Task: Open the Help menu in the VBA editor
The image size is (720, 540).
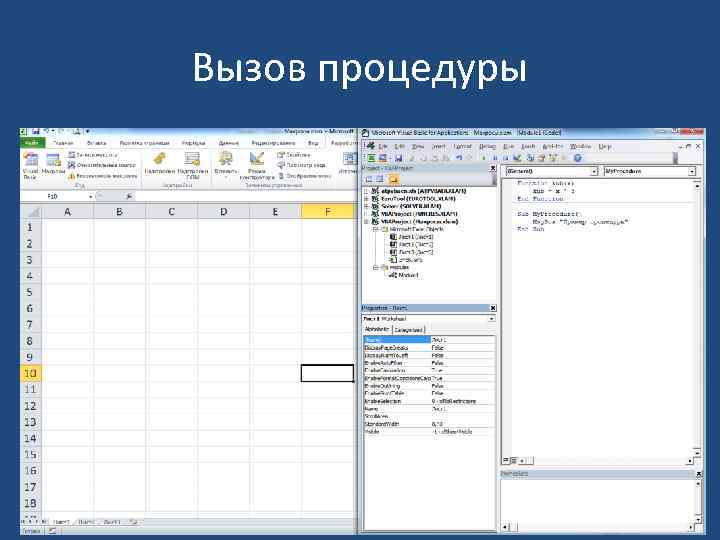Action: (x=605, y=146)
